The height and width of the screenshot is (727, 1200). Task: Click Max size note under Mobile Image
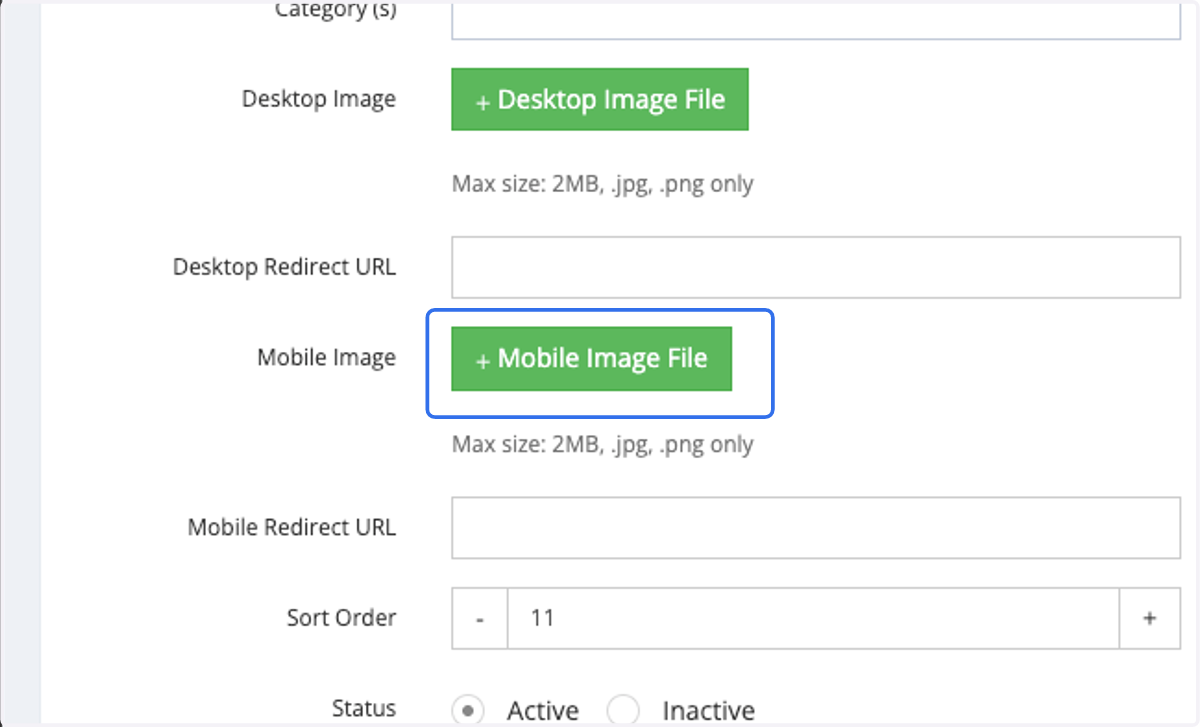click(603, 444)
